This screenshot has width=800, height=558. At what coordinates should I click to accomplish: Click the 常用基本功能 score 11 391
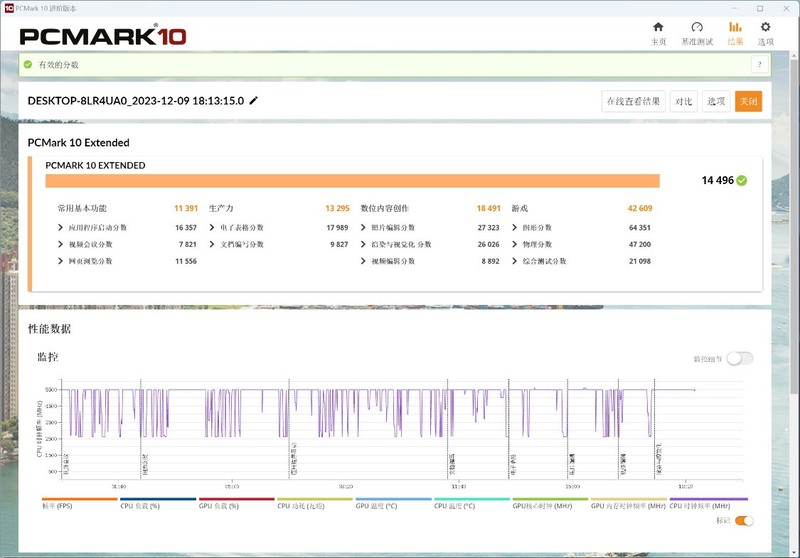[186, 208]
